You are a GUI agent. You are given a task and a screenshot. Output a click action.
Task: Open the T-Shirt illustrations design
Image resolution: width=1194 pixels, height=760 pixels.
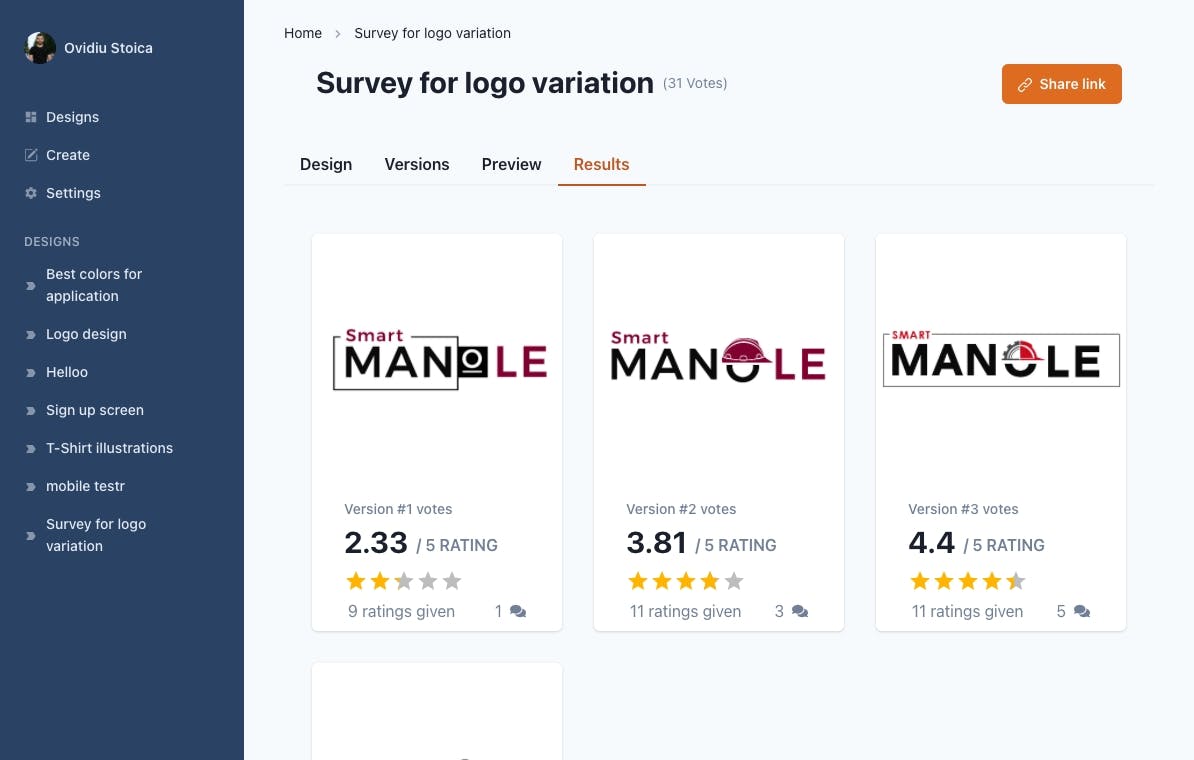pos(110,449)
